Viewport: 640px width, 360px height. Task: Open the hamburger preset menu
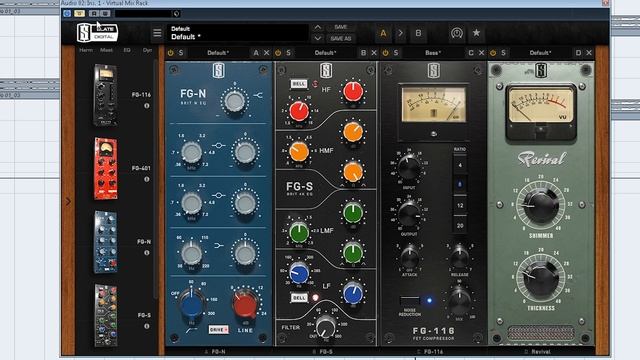pos(157,33)
